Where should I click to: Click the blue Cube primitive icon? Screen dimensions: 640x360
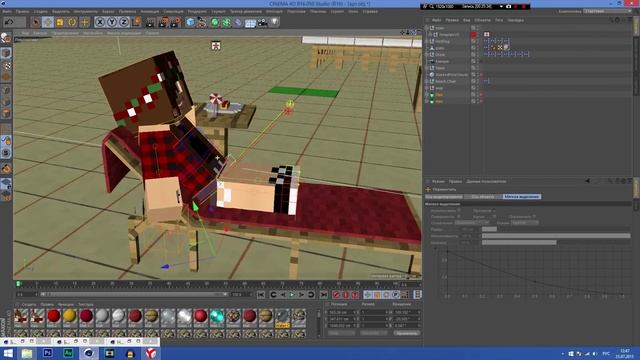[x=190, y=22]
